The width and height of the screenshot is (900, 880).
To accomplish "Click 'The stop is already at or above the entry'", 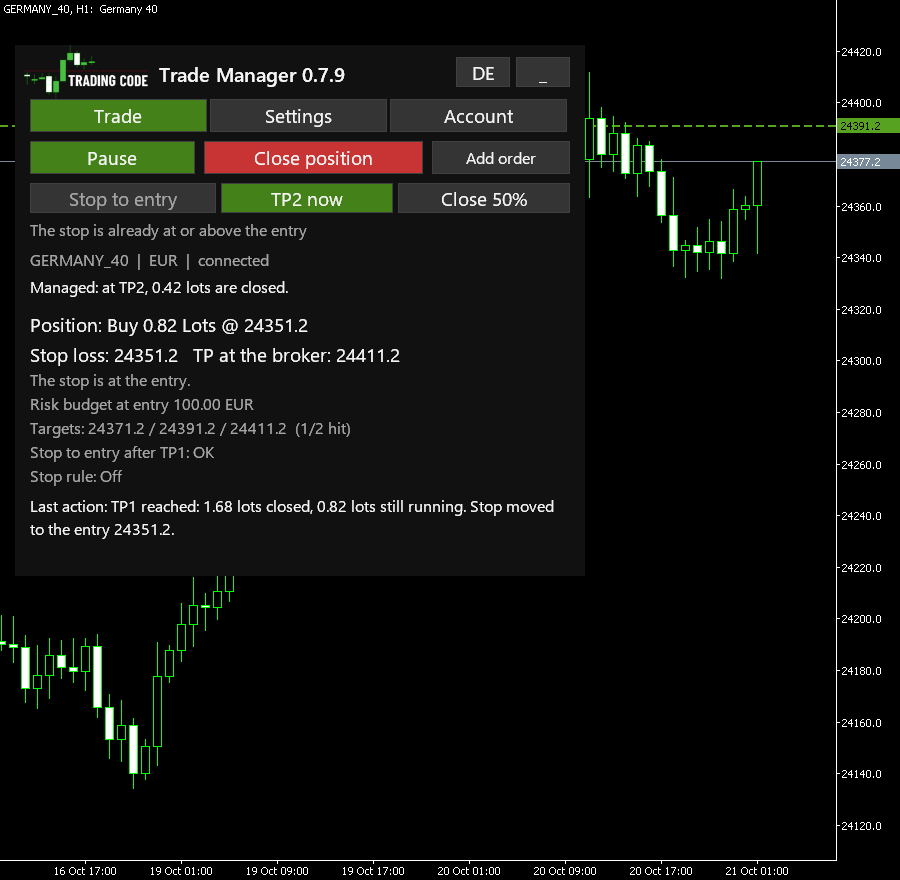I will 168,231.
